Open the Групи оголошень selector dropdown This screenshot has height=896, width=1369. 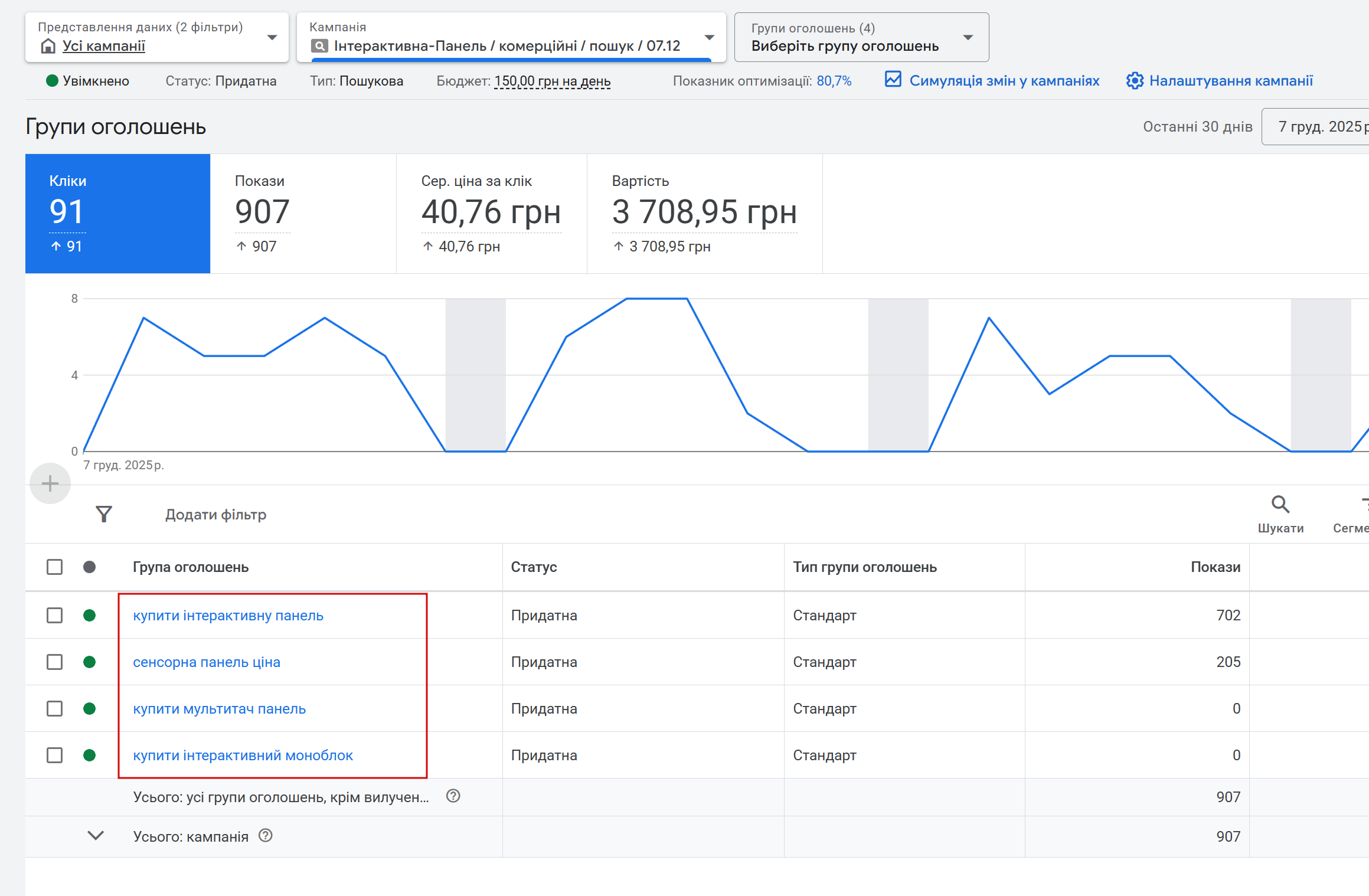point(968,37)
